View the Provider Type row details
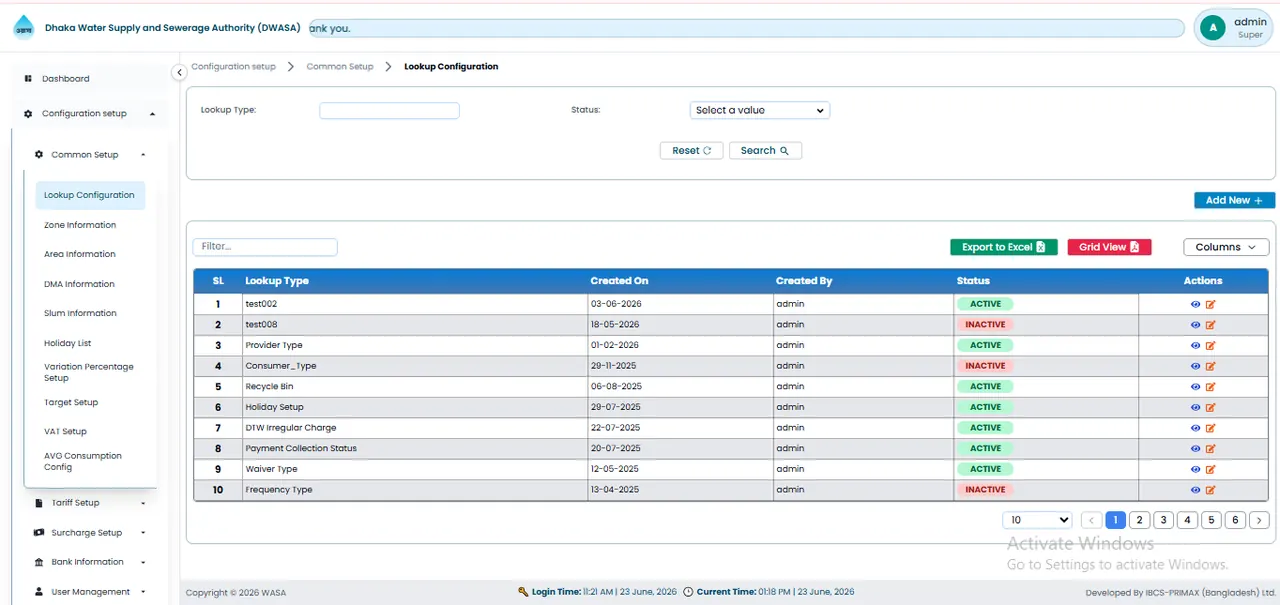 pos(1195,345)
